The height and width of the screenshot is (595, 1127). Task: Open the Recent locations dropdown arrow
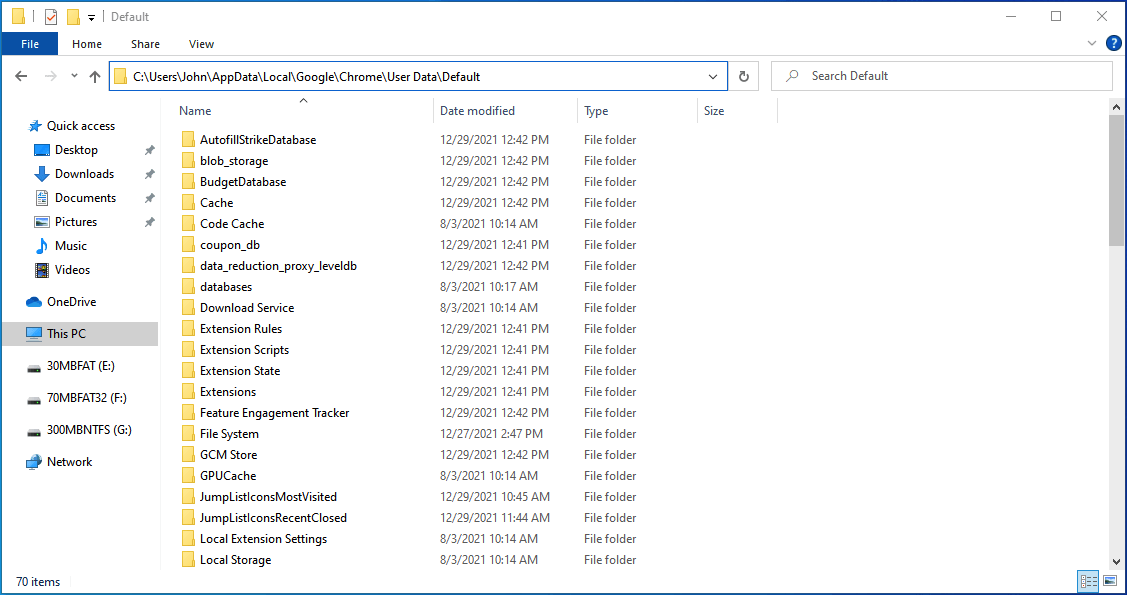tap(71, 76)
